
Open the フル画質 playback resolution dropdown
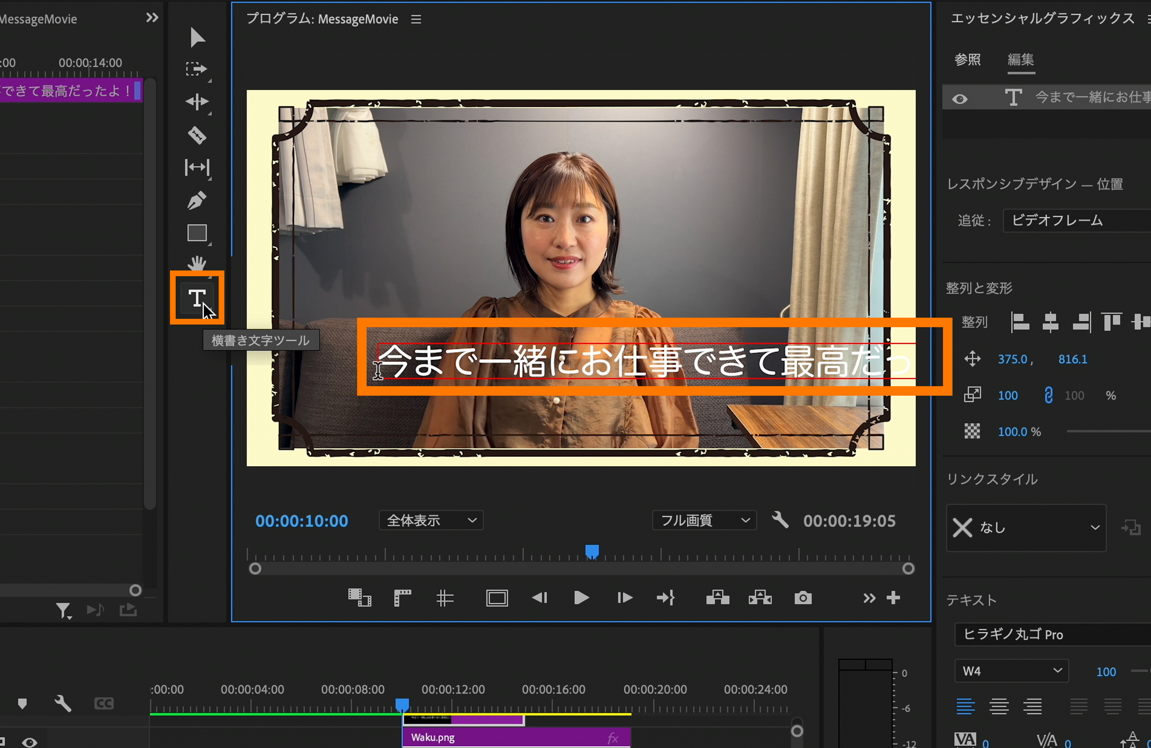pyautogui.click(x=704, y=520)
